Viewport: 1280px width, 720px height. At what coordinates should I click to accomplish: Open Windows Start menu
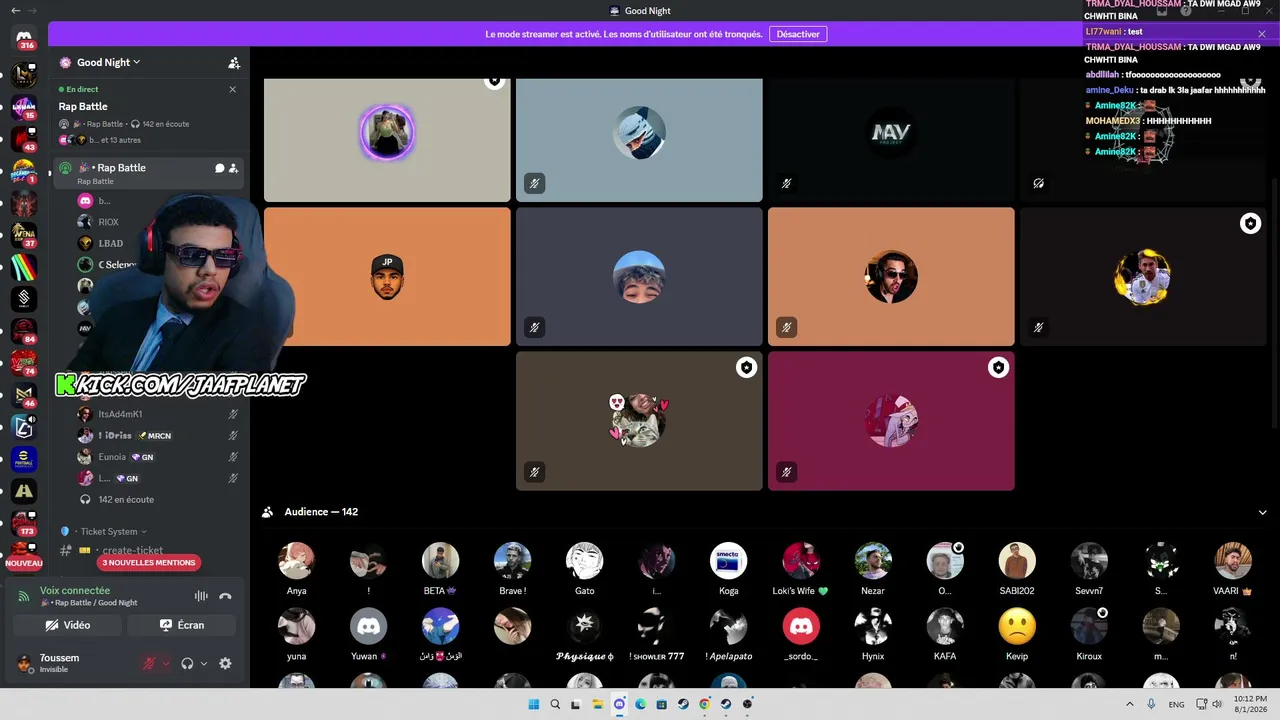534,704
